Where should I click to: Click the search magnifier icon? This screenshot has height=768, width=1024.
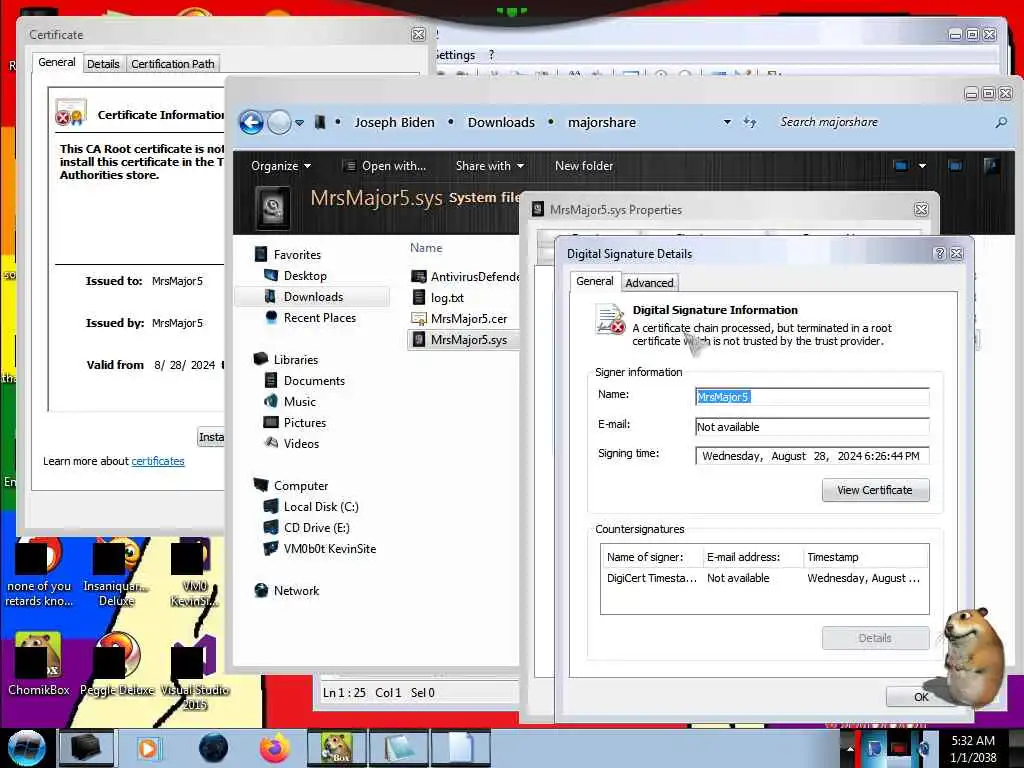tap(1000, 122)
